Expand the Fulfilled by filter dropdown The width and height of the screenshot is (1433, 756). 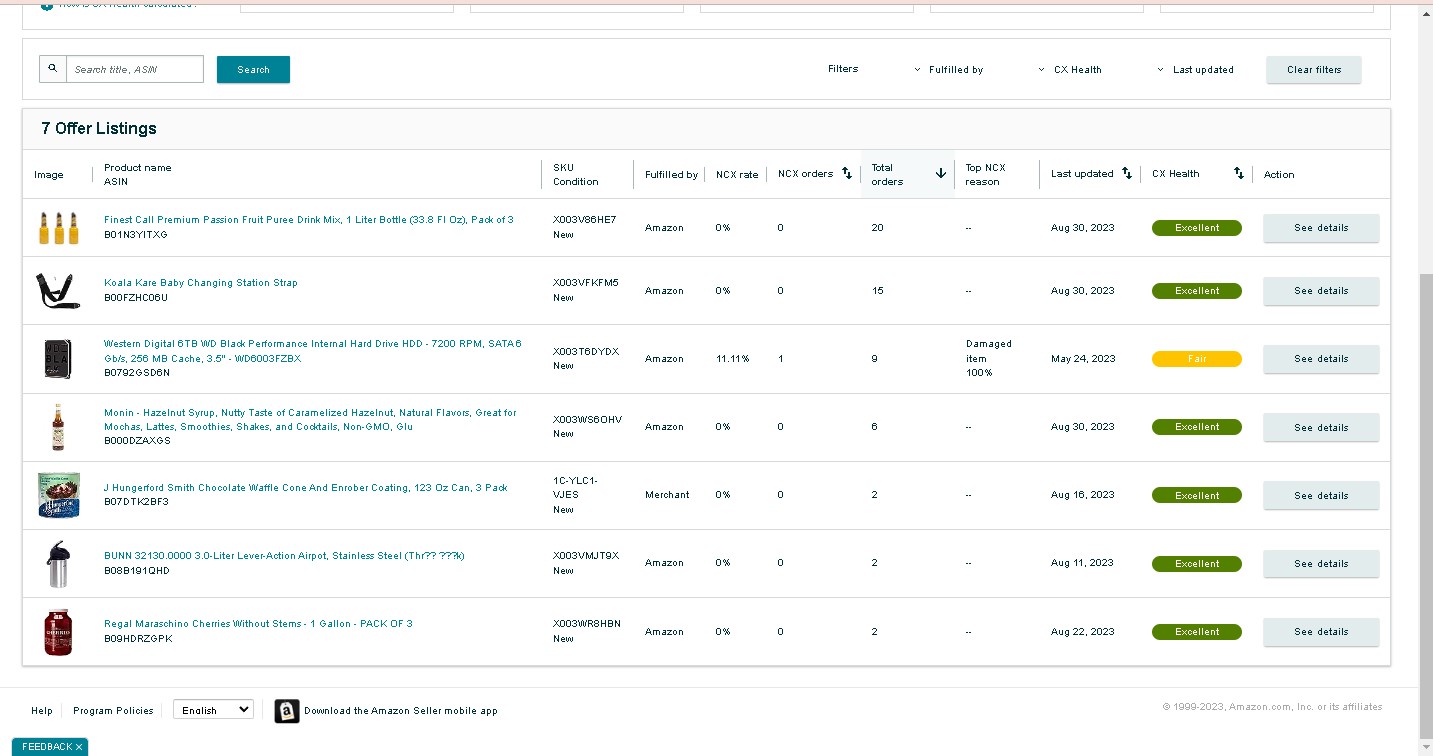(949, 70)
